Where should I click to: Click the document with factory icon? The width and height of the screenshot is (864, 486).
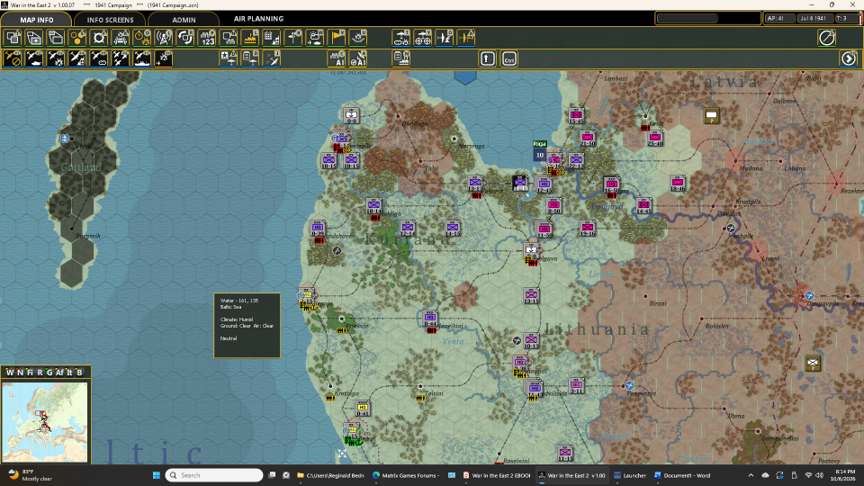pos(402,58)
